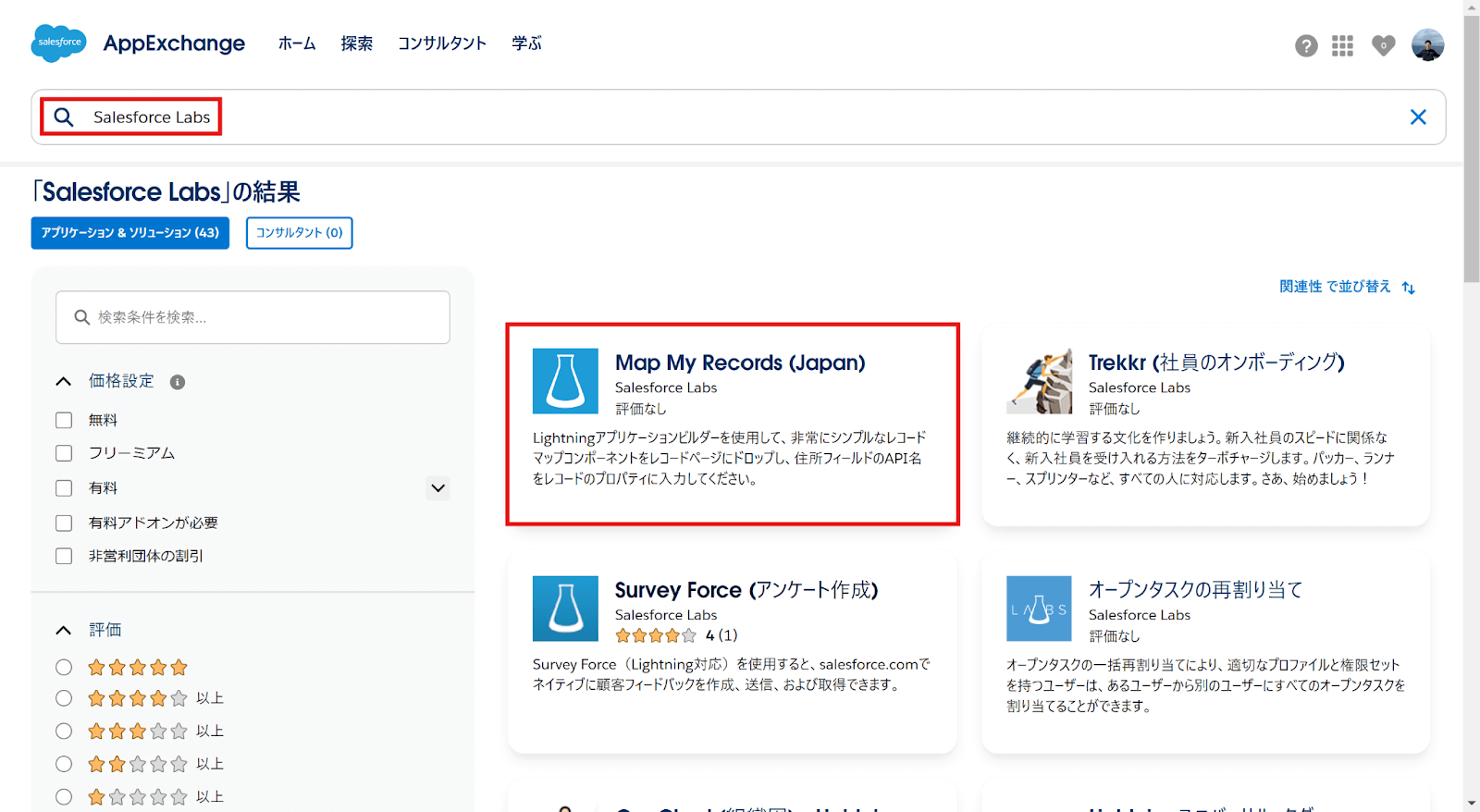The image size is (1480, 812).
Task: Open the 探索 navigation menu
Action: pos(356,43)
